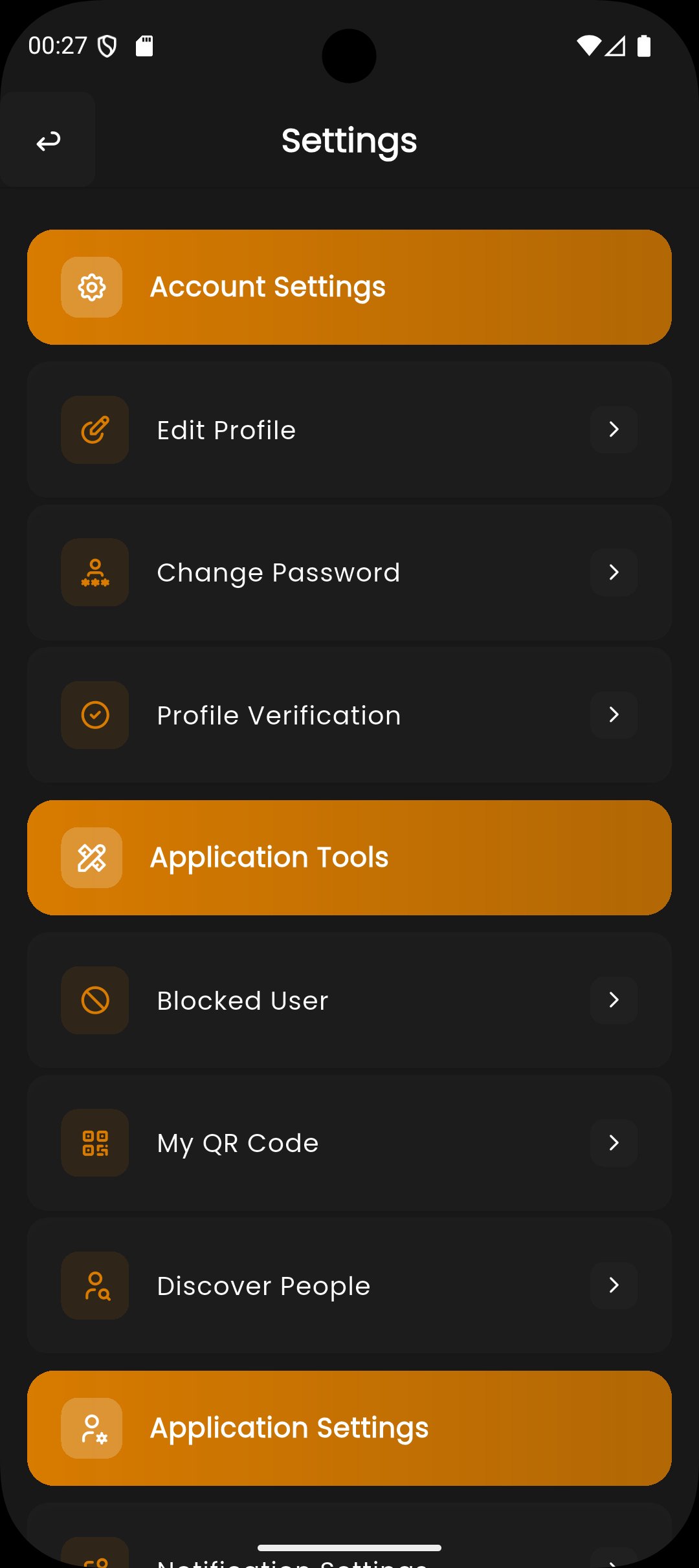Viewport: 699px width, 1568px height.
Task: Open My QR Code chevron
Action: click(614, 1143)
